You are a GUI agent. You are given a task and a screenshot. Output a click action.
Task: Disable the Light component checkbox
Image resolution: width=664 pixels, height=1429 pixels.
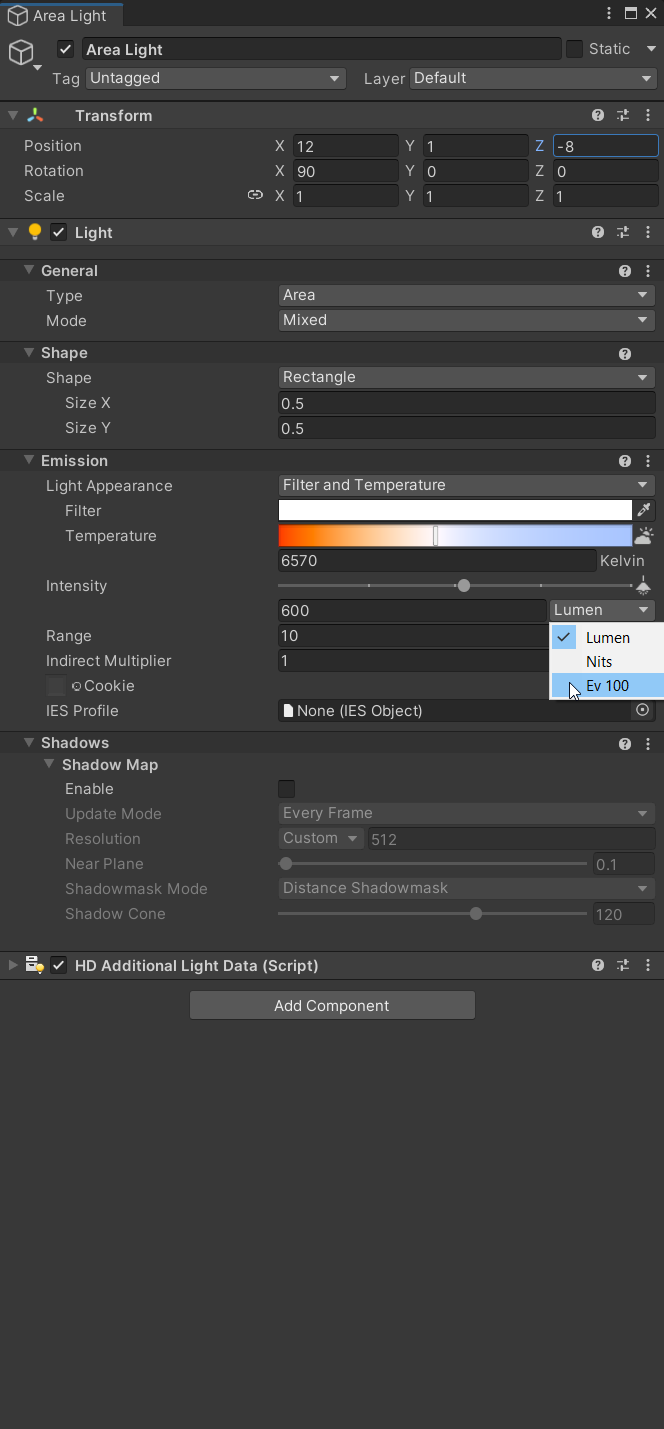58,233
